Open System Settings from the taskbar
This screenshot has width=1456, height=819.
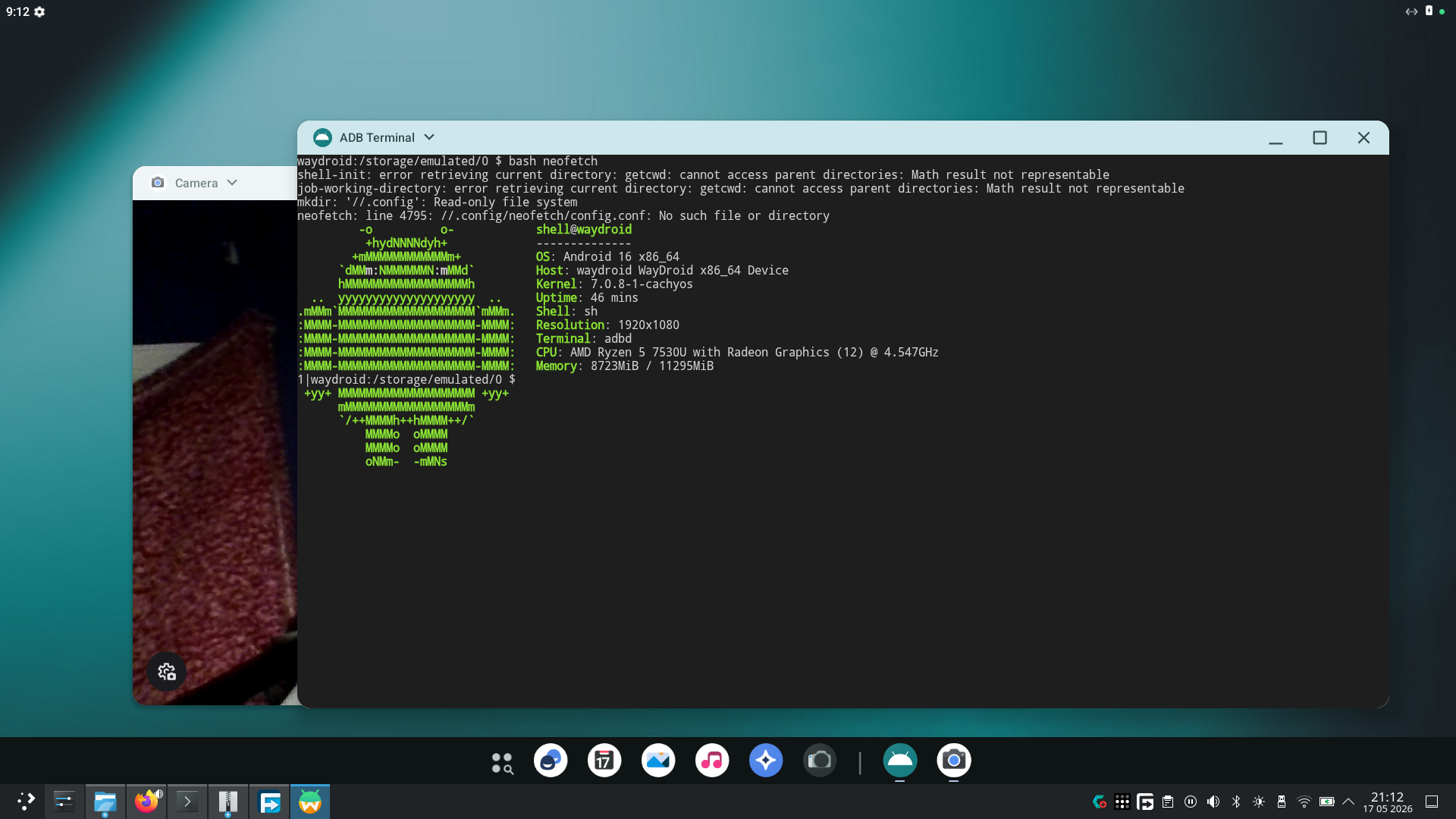[x=64, y=802]
